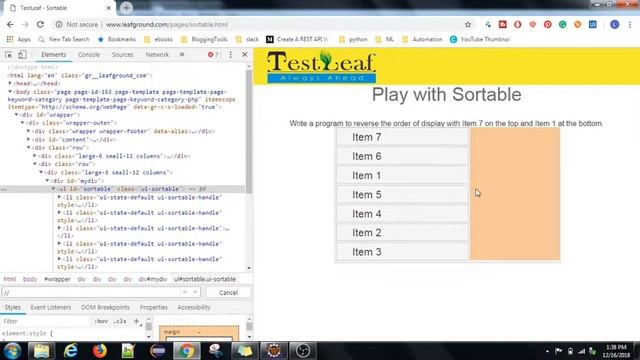Click the Item 7 sortable row
640x360 pixels.
point(402,137)
